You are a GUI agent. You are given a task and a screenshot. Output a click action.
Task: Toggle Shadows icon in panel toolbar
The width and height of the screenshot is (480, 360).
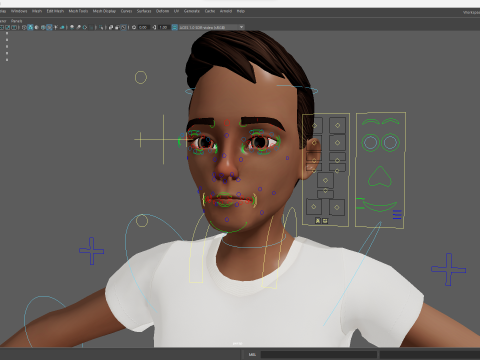62,27
